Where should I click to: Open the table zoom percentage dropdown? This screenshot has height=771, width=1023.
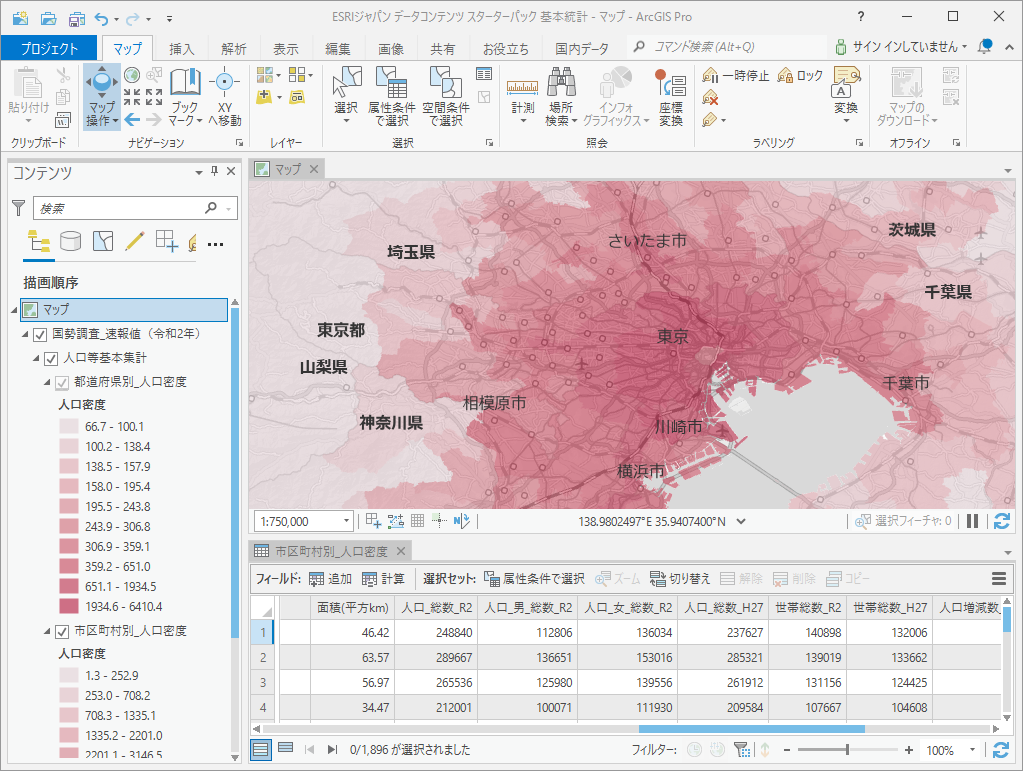[972, 750]
